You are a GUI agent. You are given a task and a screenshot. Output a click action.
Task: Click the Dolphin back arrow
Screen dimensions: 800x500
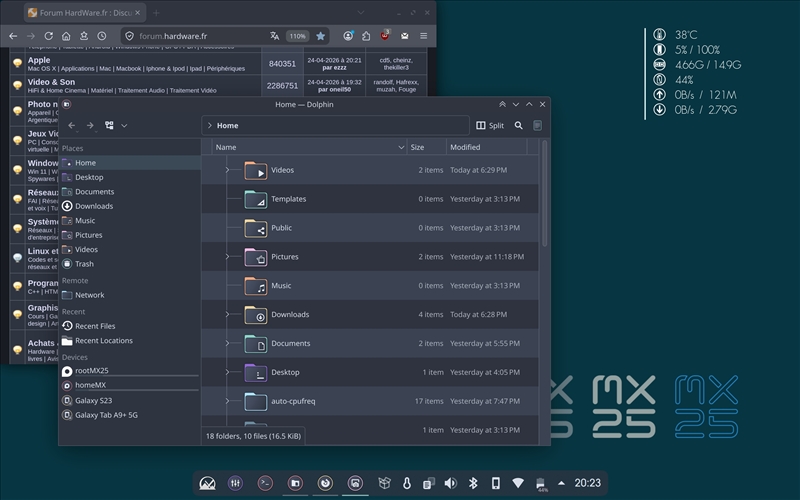coord(72,126)
